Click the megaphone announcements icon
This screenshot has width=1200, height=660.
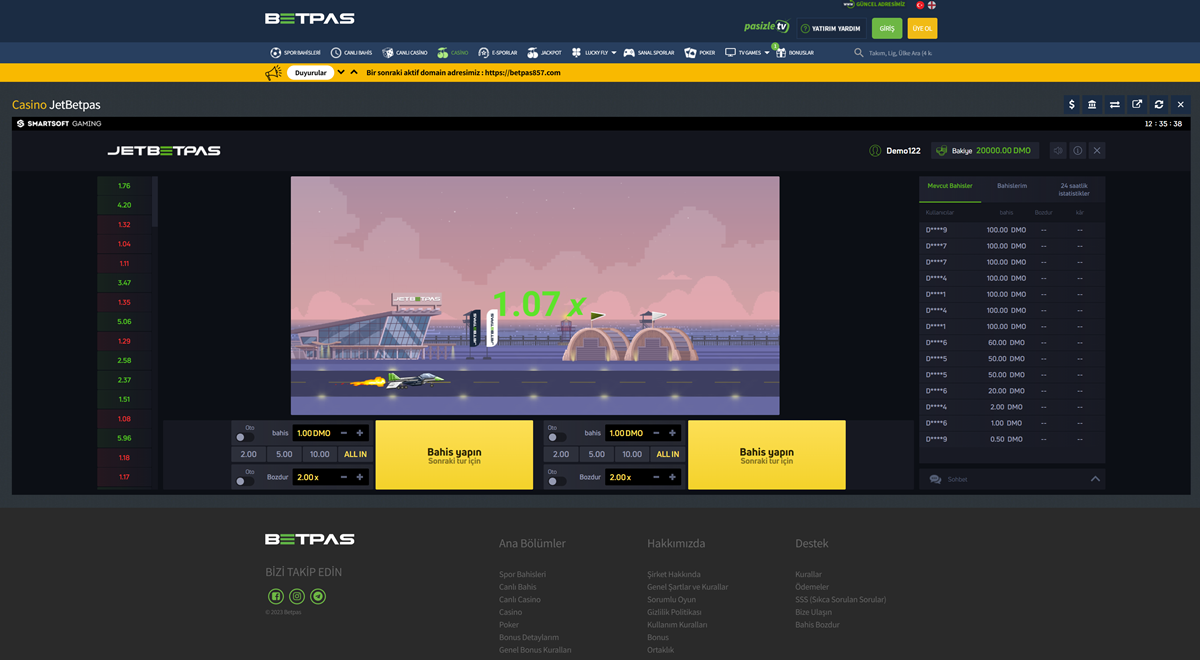[274, 73]
